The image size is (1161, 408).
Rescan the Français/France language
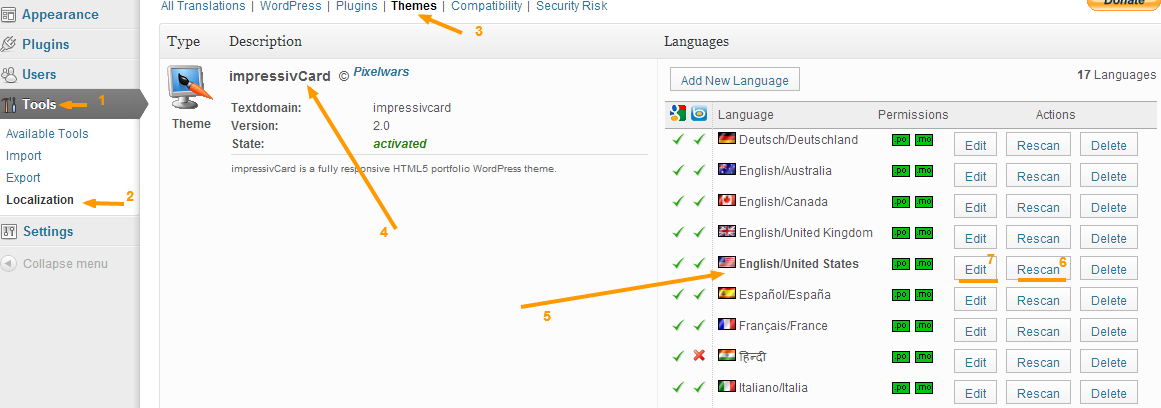pos(1038,331)
